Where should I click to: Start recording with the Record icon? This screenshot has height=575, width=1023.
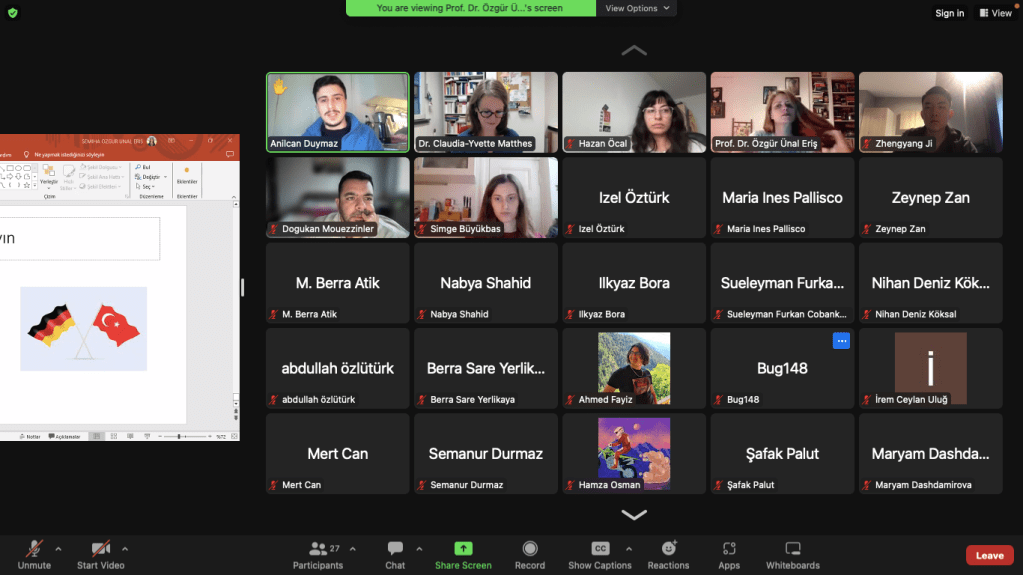pos(530,549)
